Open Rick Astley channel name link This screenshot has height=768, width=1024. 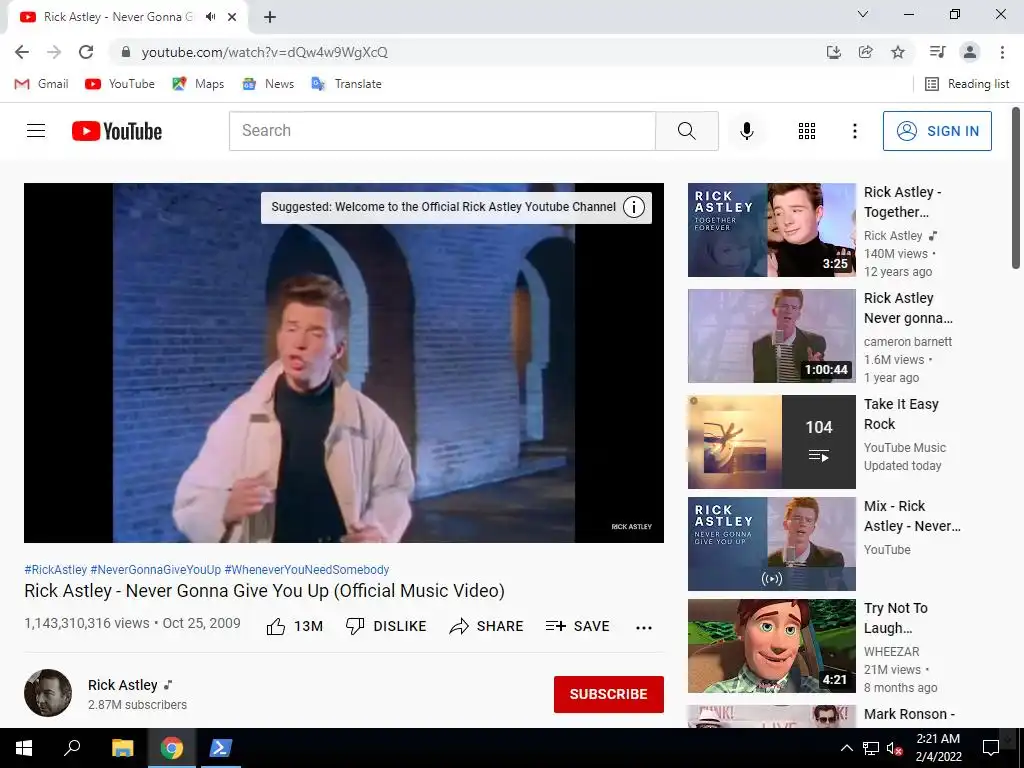123,685
